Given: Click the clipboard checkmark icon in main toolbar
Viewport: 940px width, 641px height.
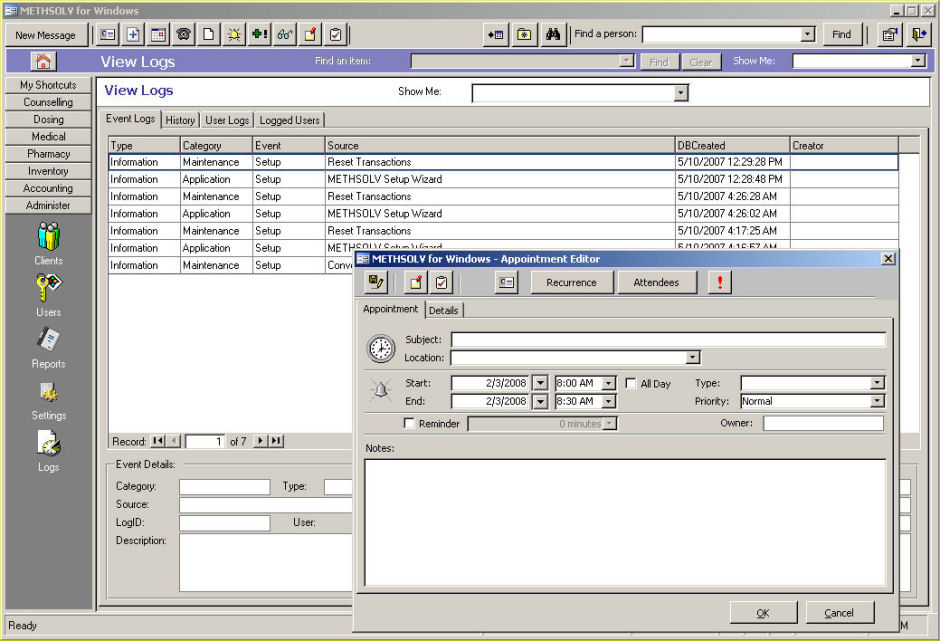Looking at the screenshot, I should tap(335, 35).
